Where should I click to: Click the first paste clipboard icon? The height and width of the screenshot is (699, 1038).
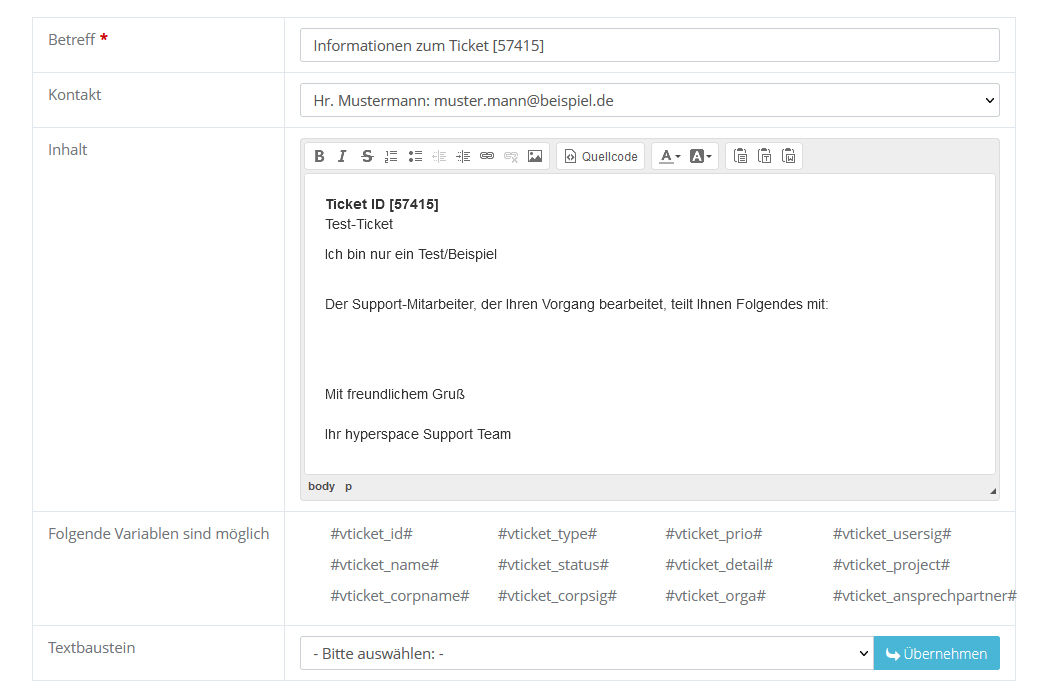pyautogui.click(x=741, y=156)
